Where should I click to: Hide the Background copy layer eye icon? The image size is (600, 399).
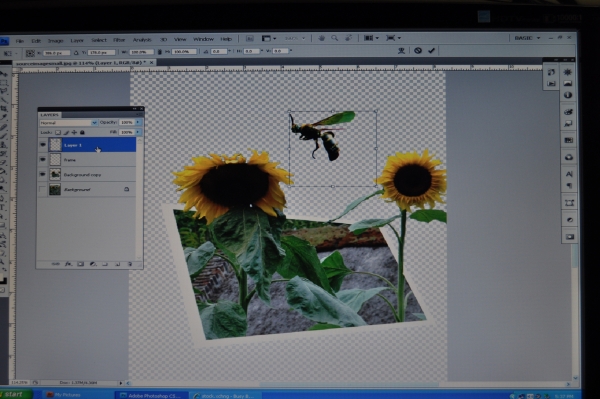coord(43,174)
